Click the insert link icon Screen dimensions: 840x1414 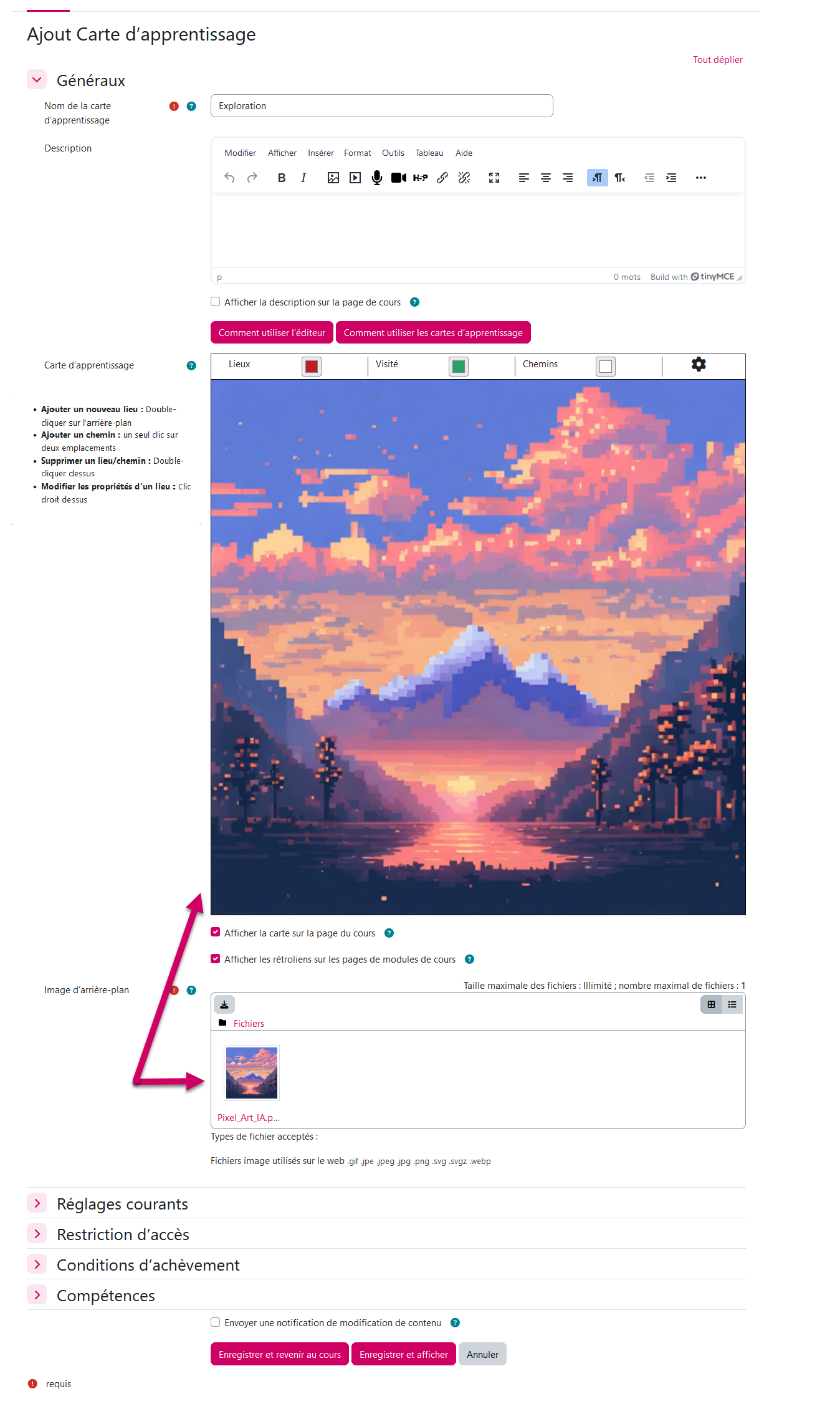tap(442, 178)
